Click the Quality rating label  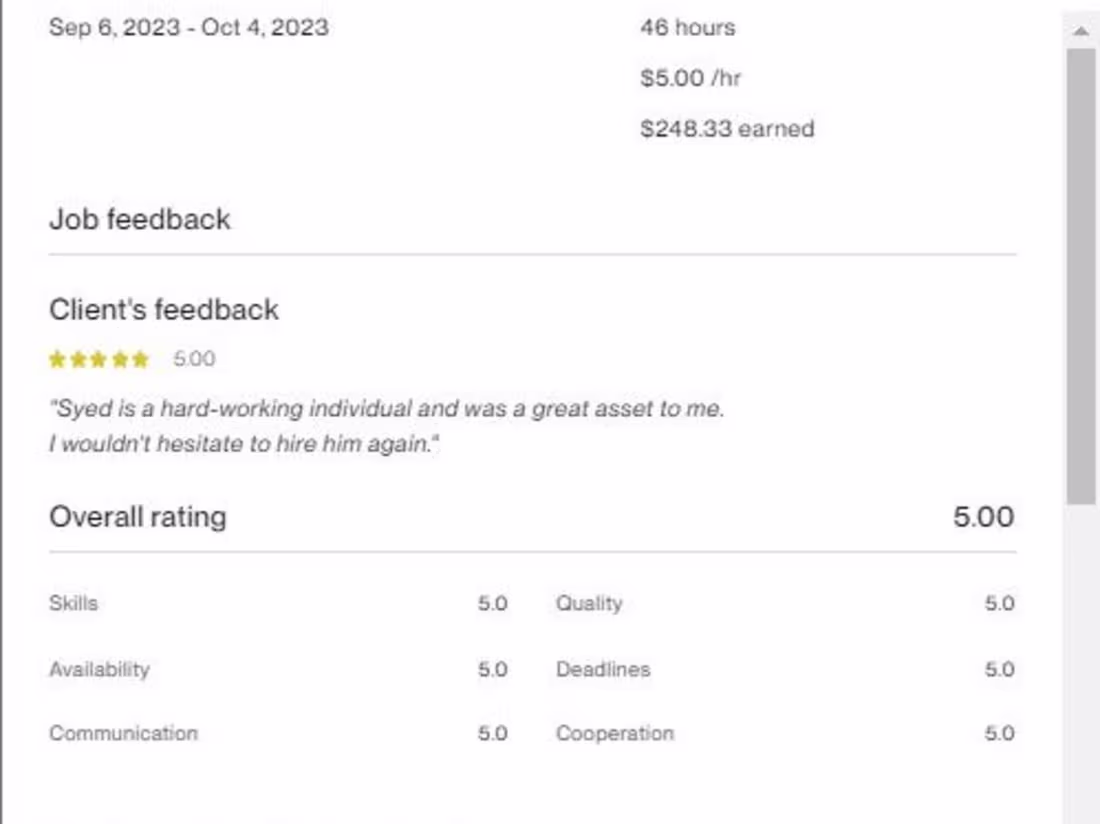pyautogui.click(x=589, y=603)
